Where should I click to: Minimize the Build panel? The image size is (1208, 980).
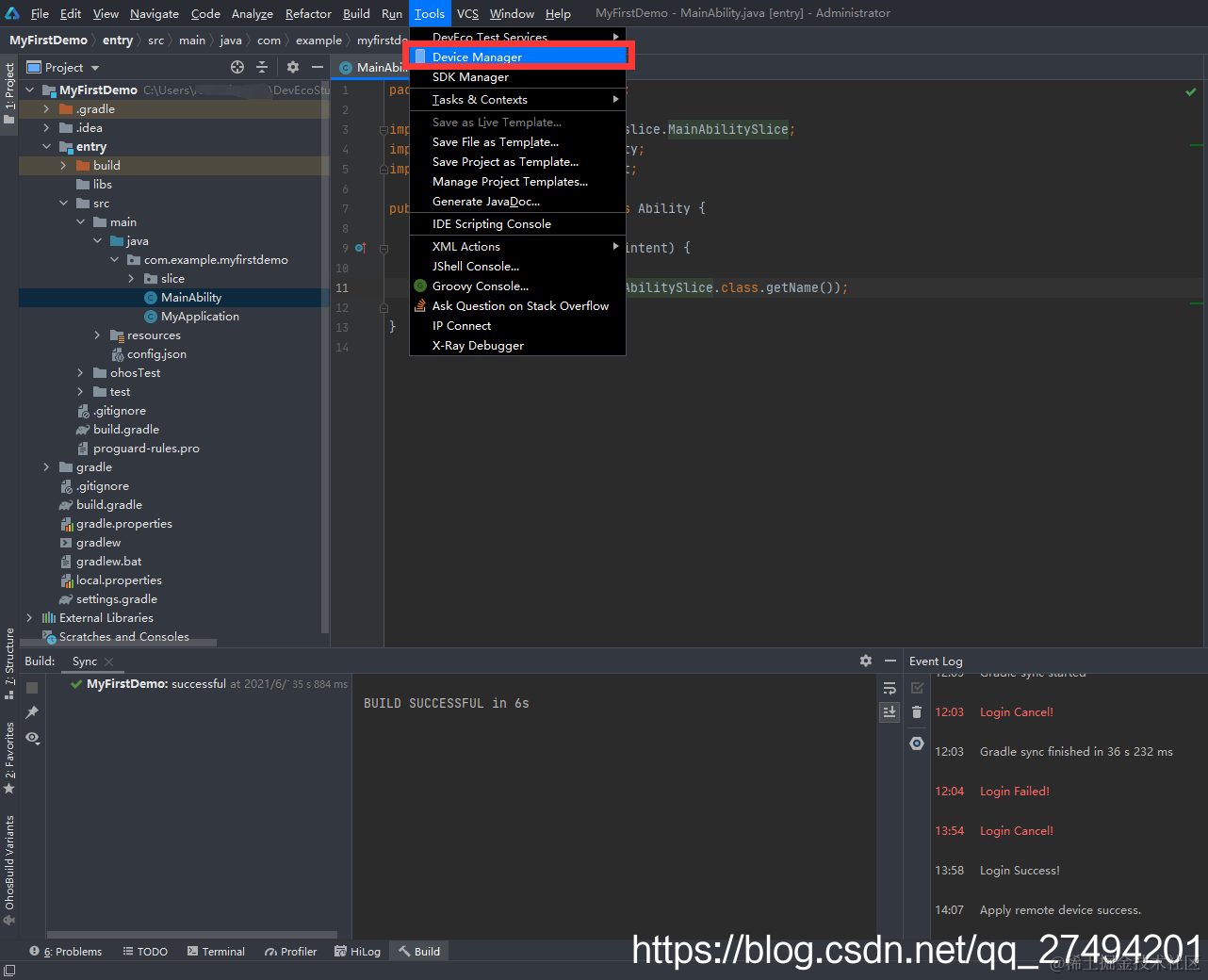(890, 661)
